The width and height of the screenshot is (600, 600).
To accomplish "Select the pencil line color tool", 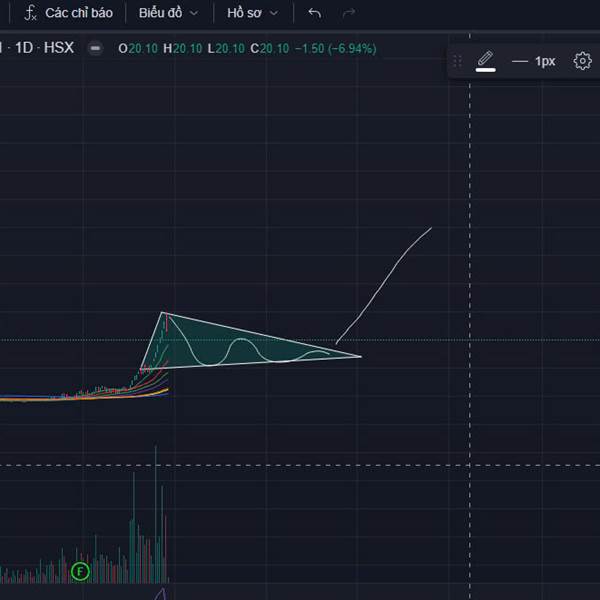I will 485,59.
